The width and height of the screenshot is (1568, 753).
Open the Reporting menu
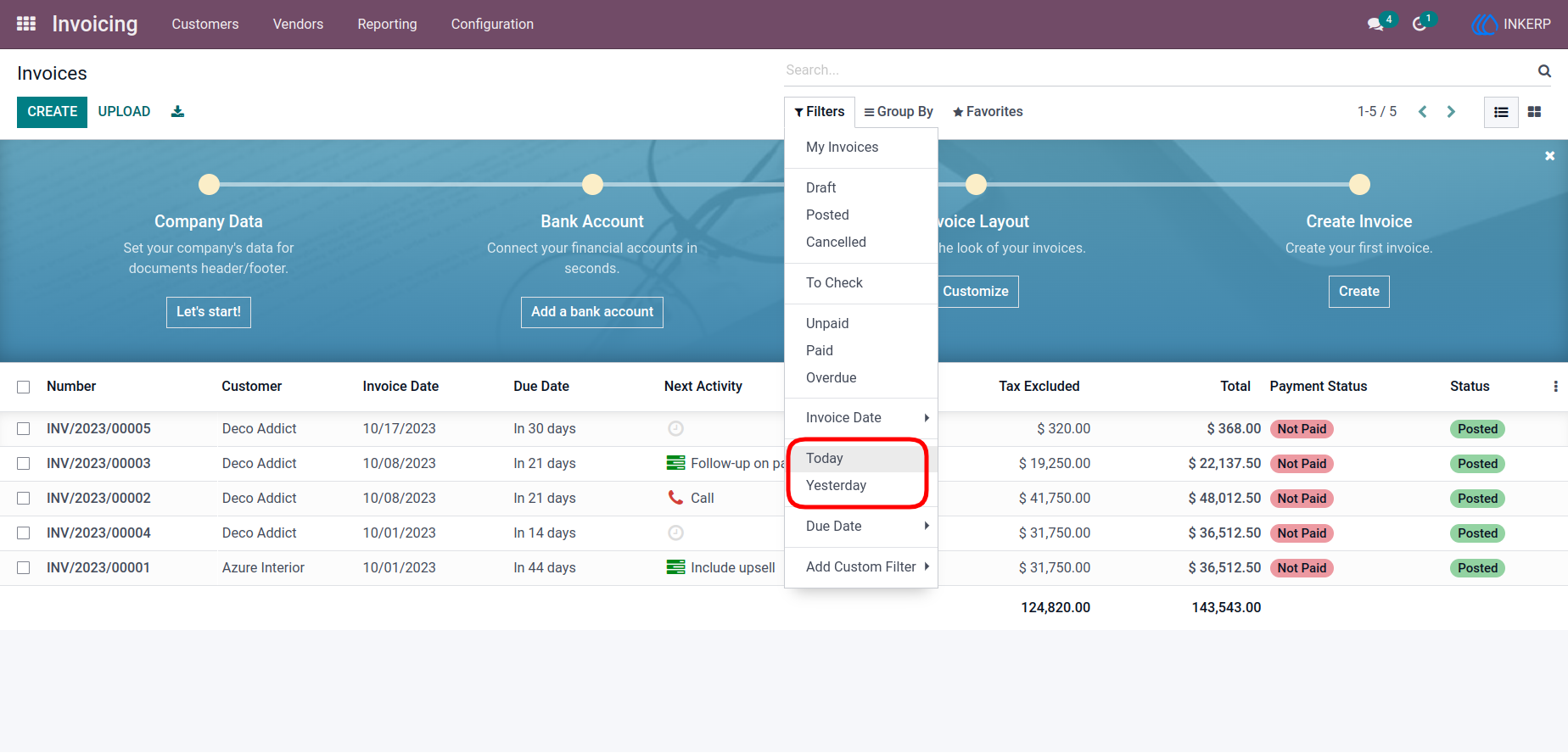click(387, 24)
